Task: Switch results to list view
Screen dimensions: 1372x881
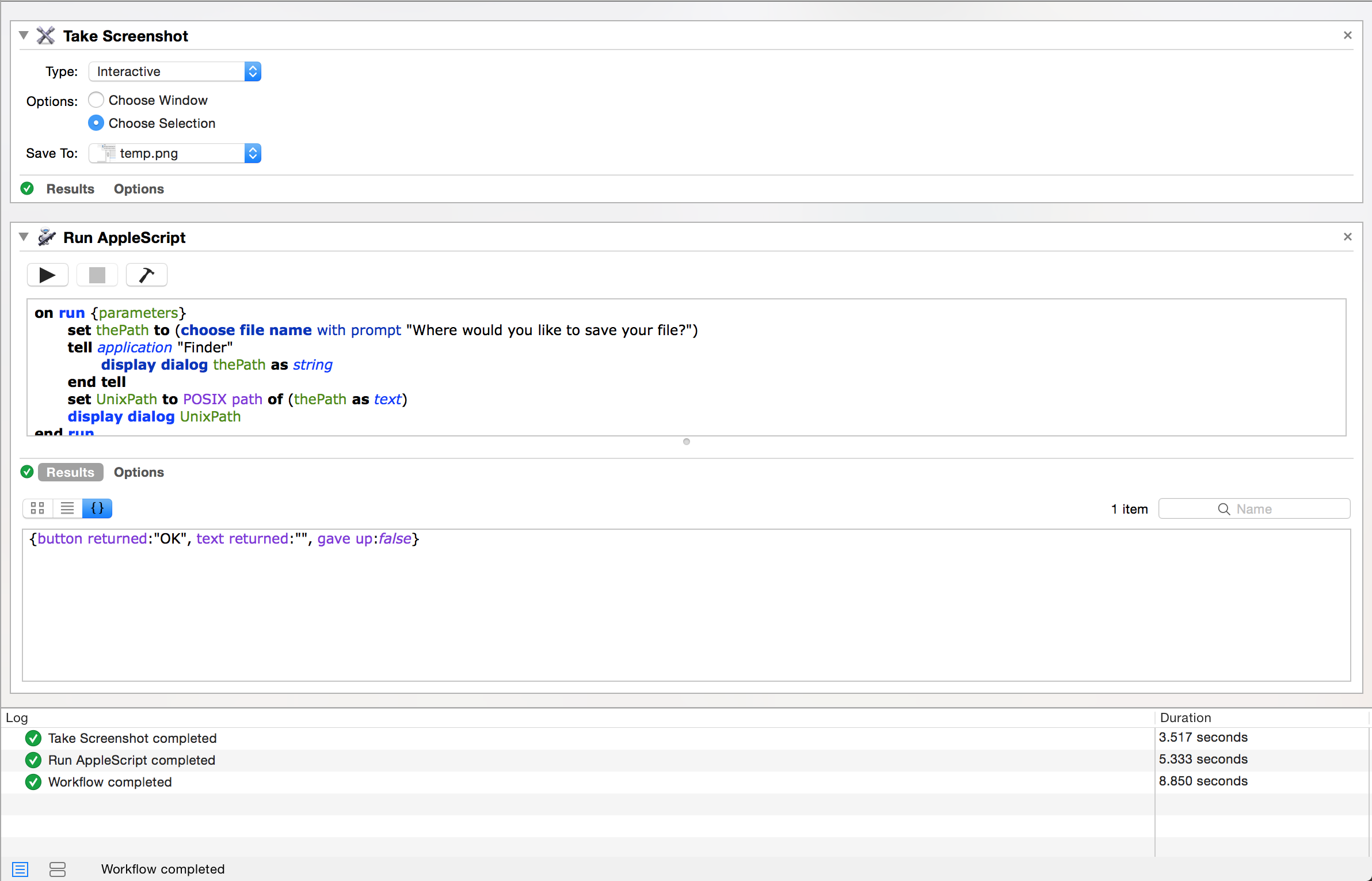Action: [x=67, y=508]
